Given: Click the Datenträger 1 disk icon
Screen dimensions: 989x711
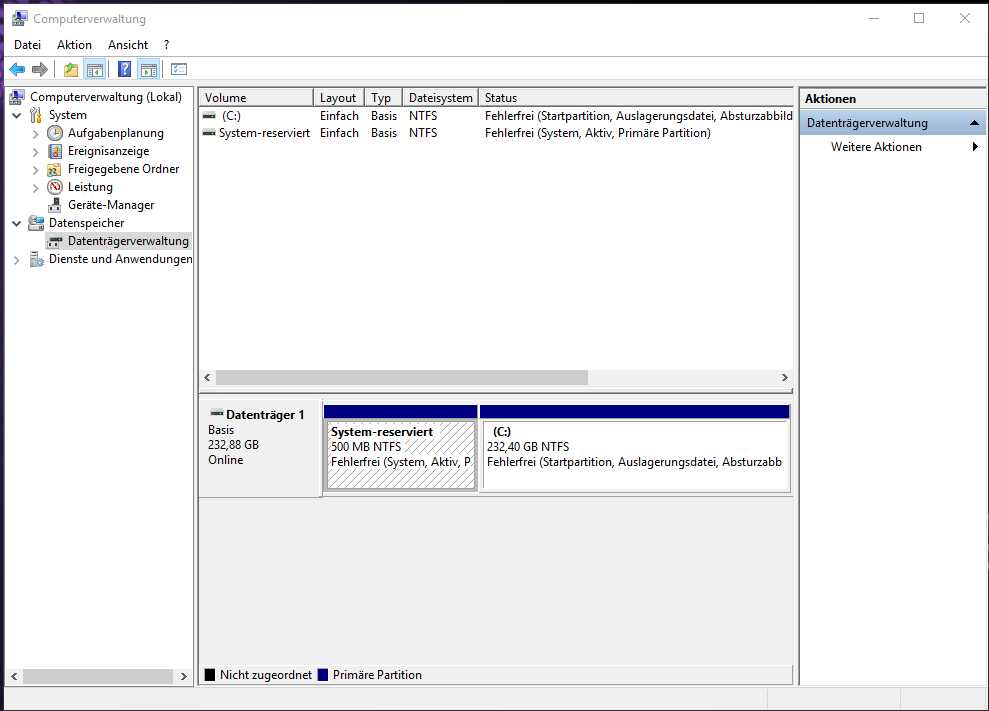Looking at the screenshot, I should pos(216,414).
